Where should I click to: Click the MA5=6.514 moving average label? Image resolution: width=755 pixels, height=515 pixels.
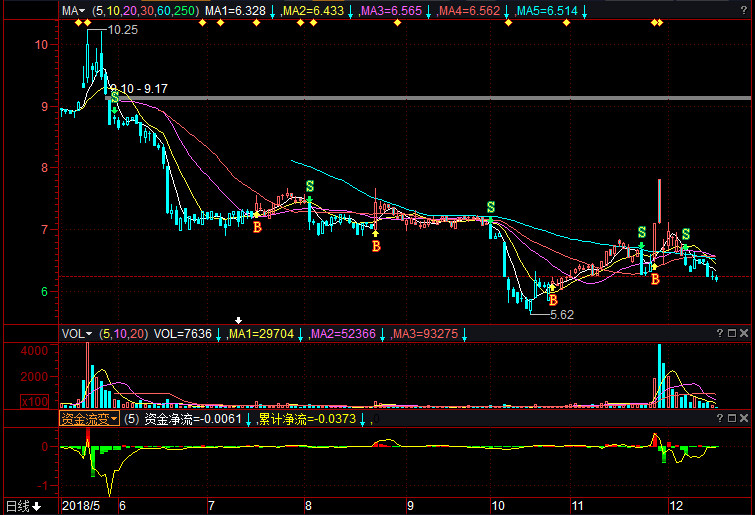[546, 10]
